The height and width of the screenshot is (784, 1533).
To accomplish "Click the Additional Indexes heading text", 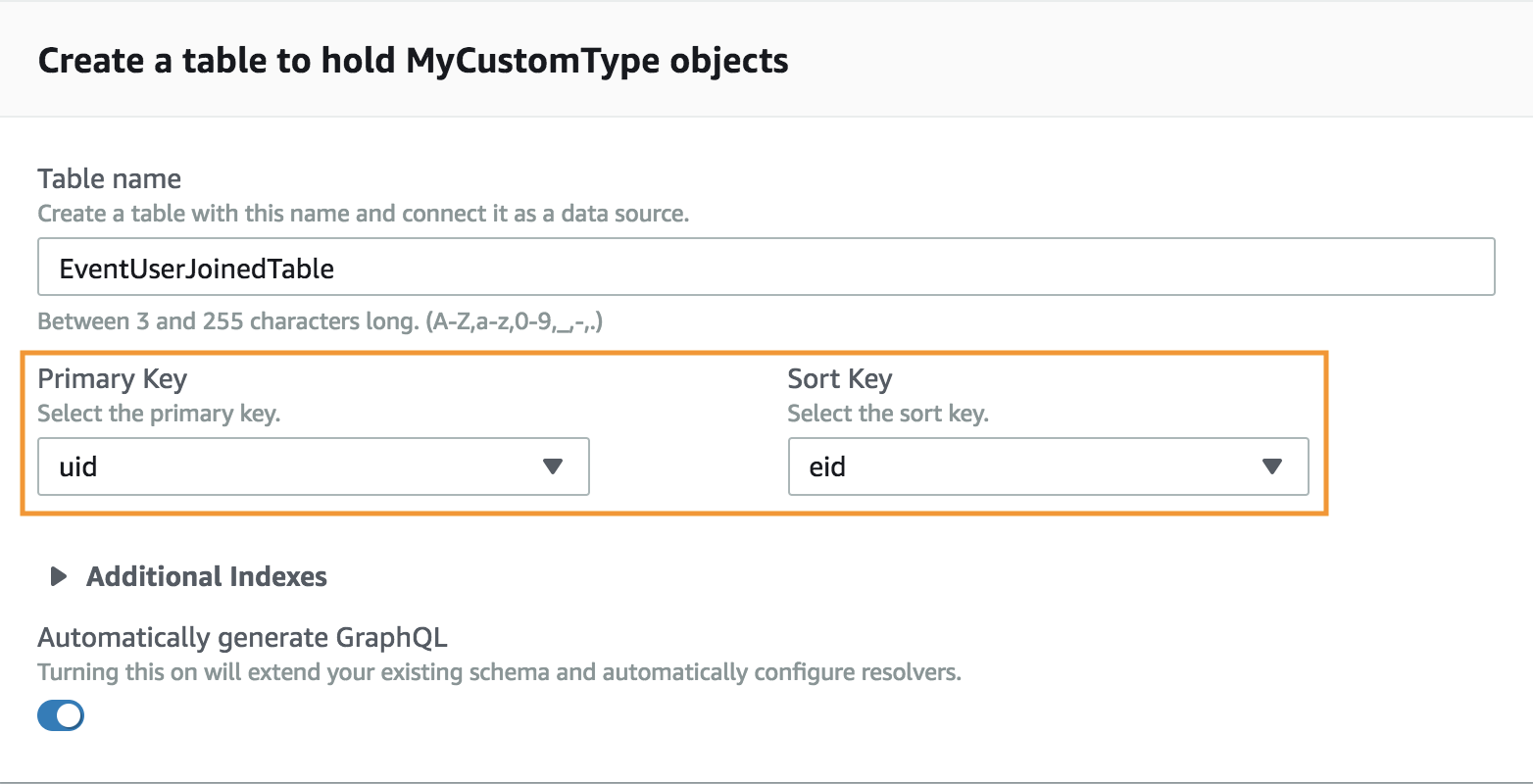I will coord(207,576).
